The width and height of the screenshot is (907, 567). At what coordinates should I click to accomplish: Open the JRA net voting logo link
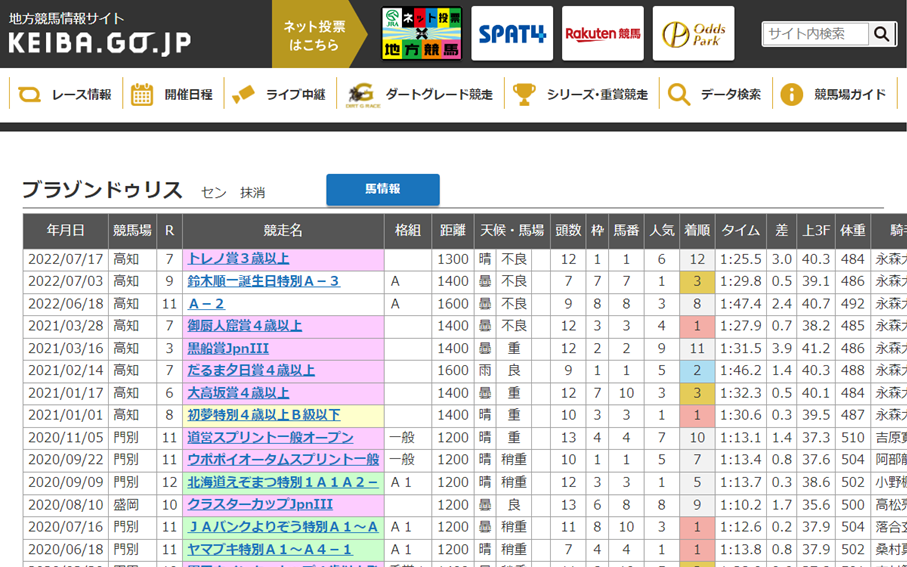(x=421, y=34)
